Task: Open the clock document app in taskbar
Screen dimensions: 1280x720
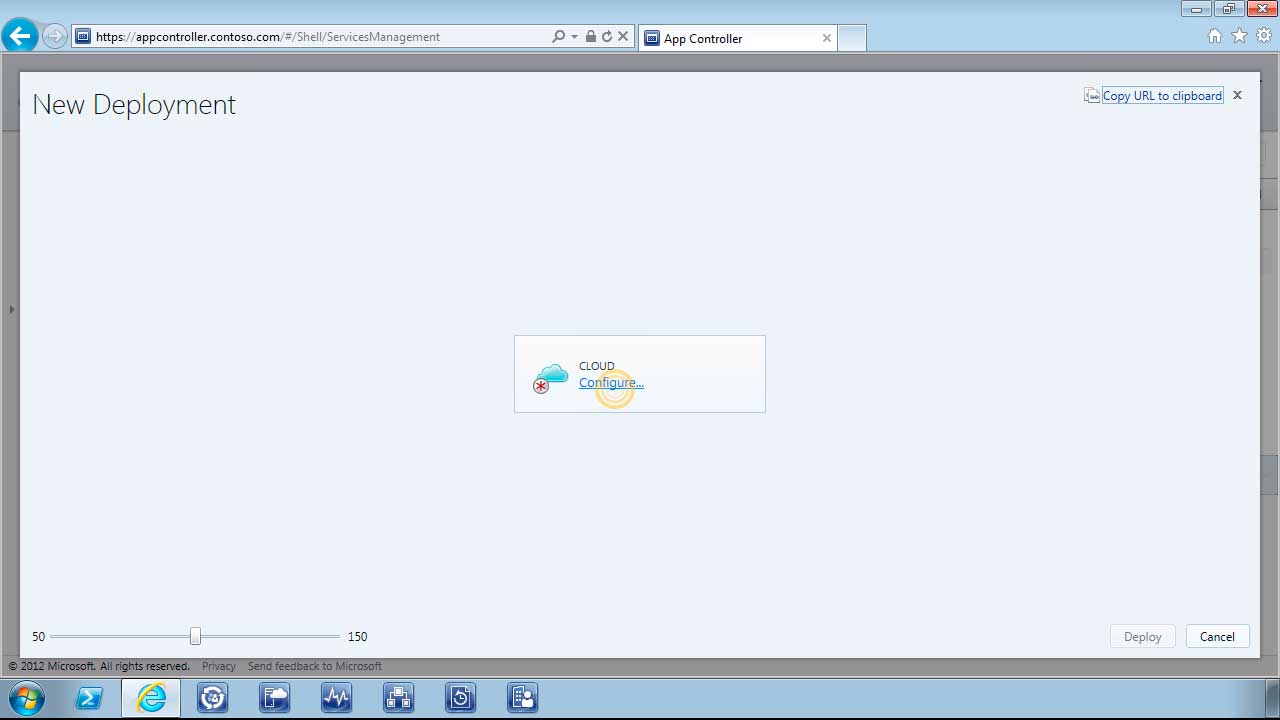Action: (460, 698)
